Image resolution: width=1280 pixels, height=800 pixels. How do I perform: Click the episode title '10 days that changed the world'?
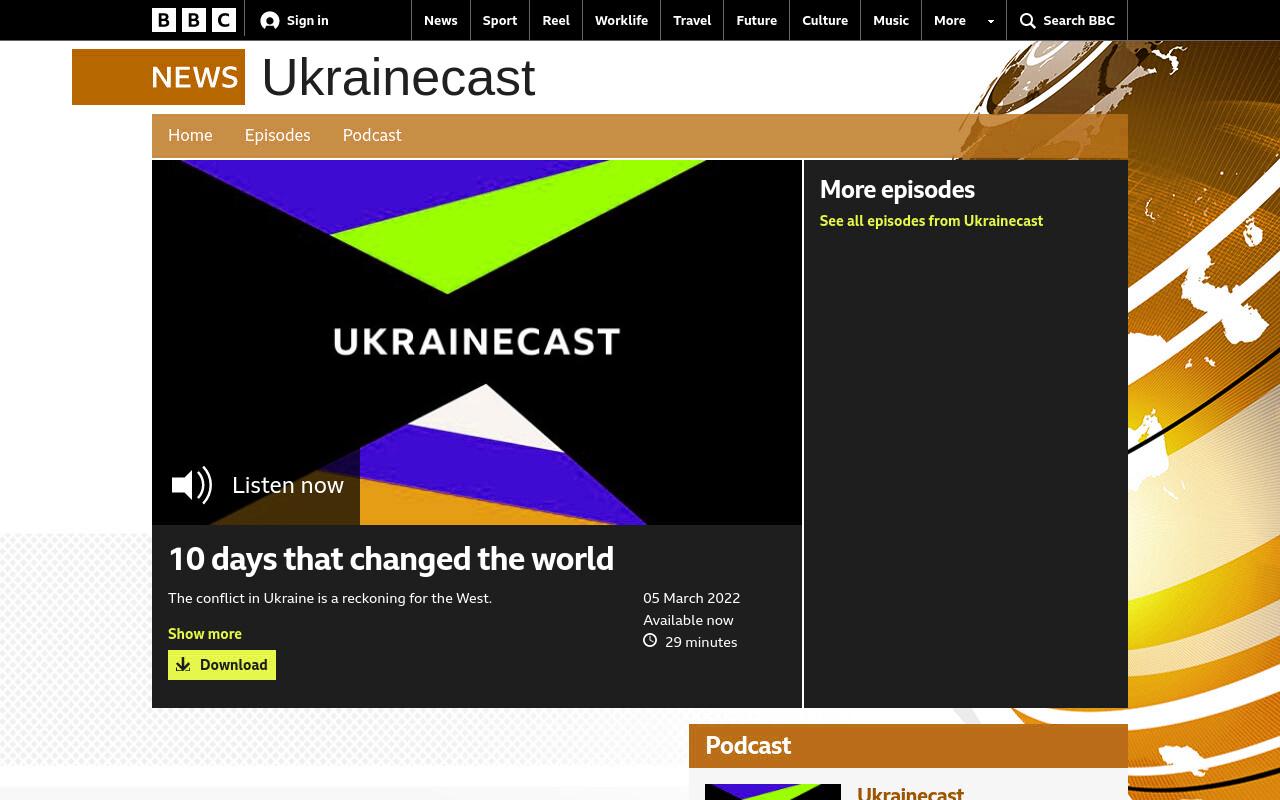point(391,559)
